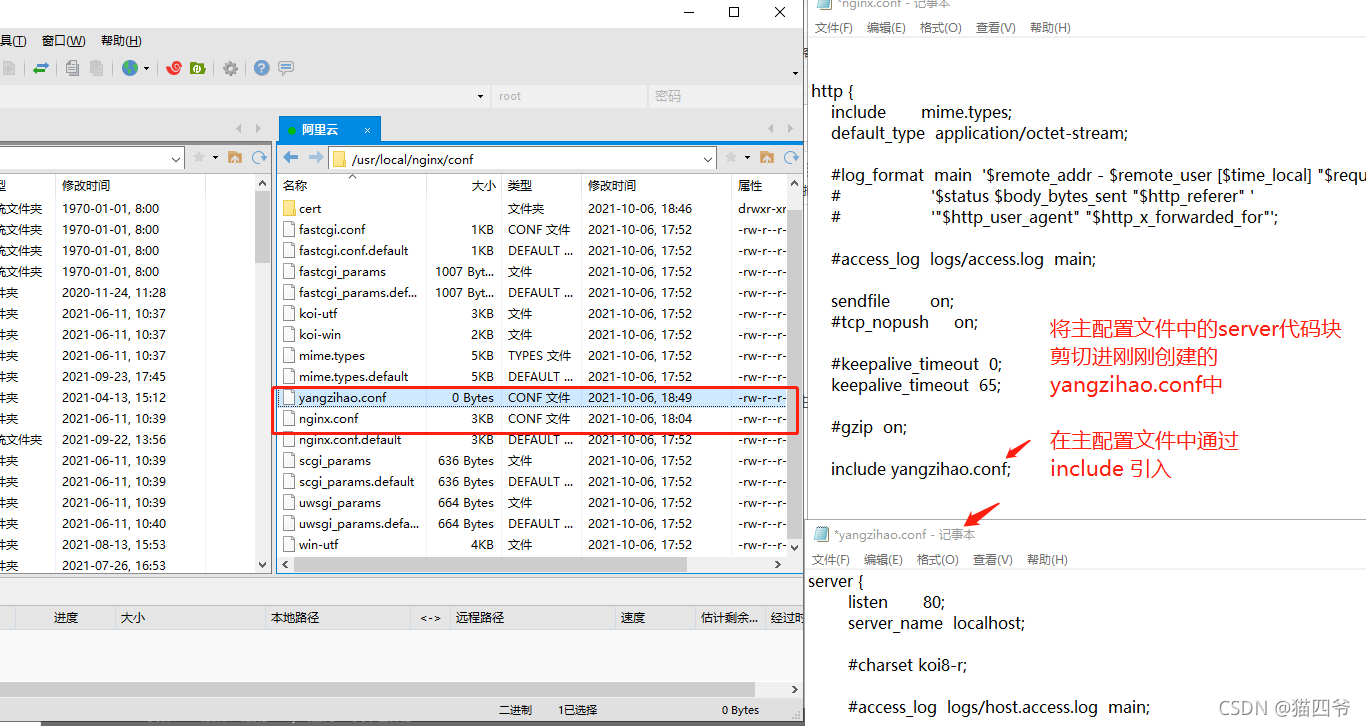Open 格式(O) menu in yangzihao.conf Notepad
This screenshot has height=726, width=1366.
[x=937, y=560]
